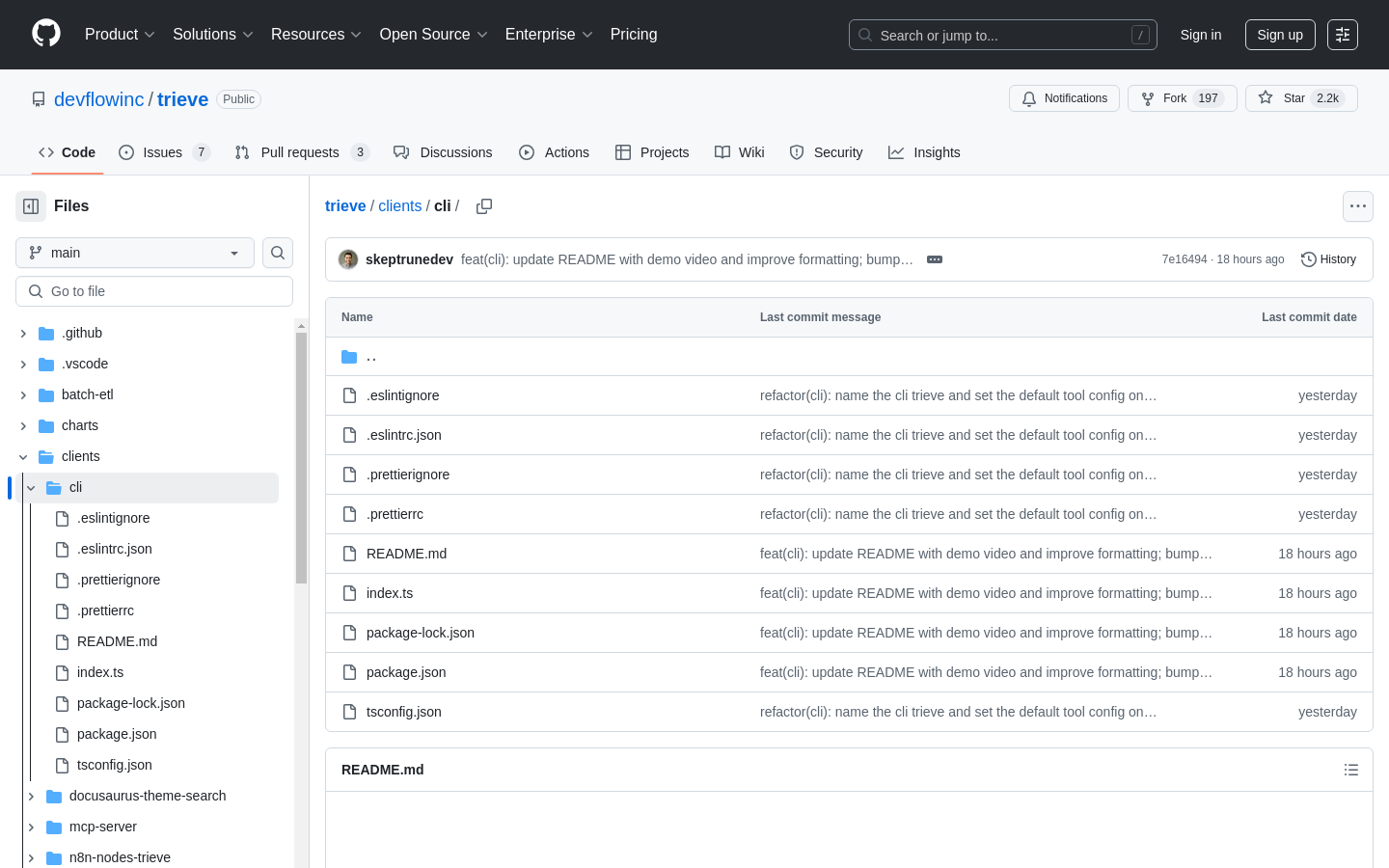
Task: Go to trieve breadcrumb root
Action: pos(345,206)
